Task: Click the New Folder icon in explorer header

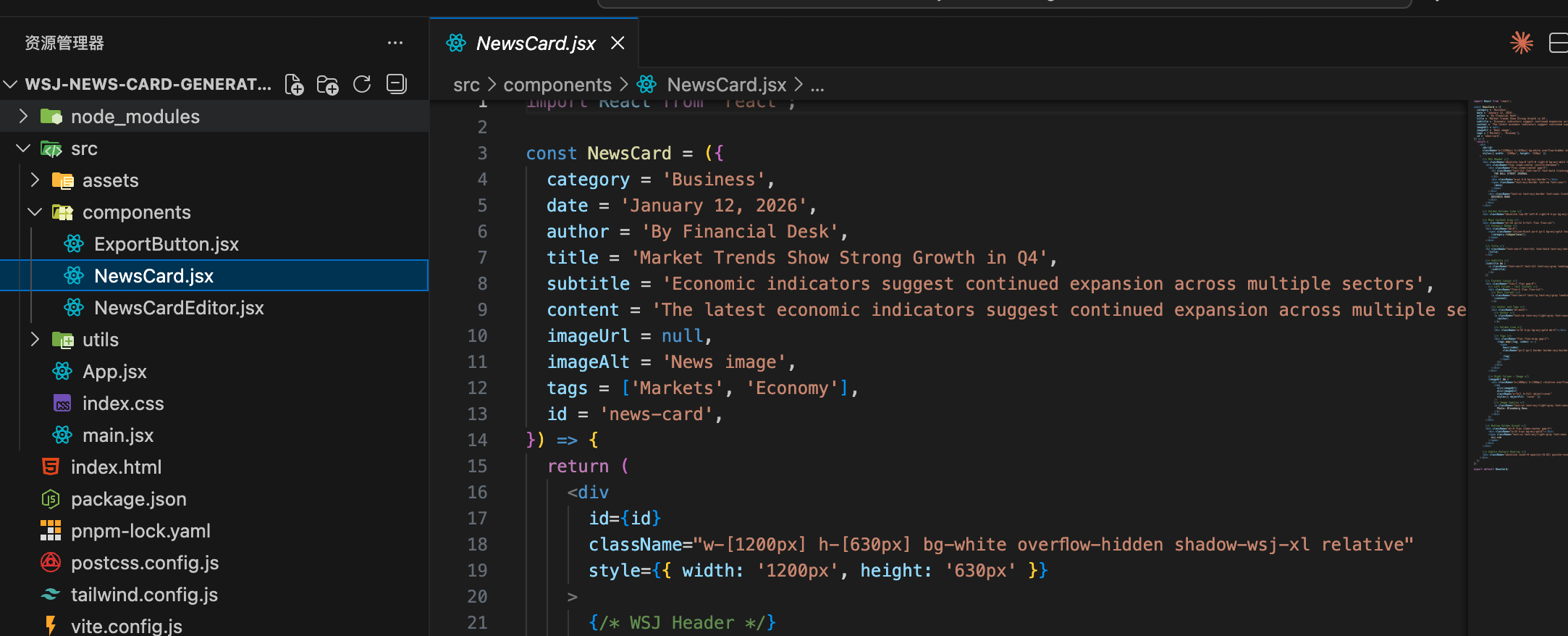Action: click(328, 85)
